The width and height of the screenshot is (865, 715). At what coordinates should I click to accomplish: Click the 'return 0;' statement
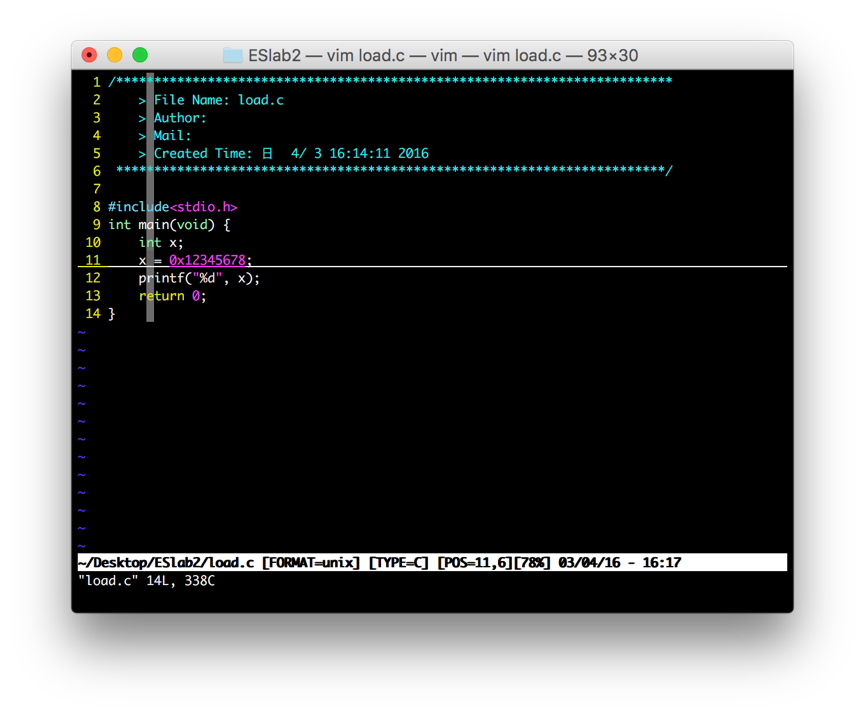click(x=173, y=296)
